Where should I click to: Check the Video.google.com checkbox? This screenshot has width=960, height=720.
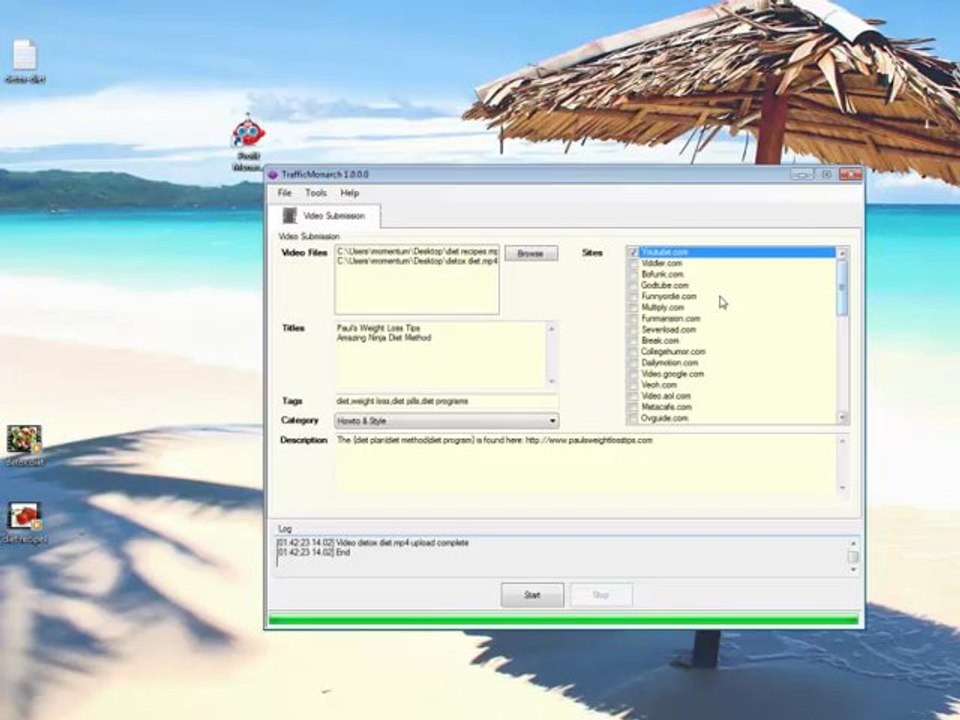point(632,373)
